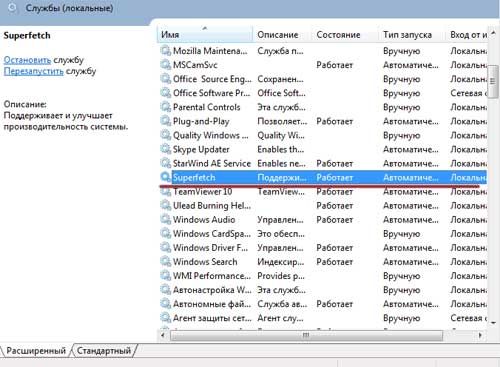Click the gear icon of Агент защиты сет...
The width and height of the screenshot is (500, 367).
tap(166, 318)
